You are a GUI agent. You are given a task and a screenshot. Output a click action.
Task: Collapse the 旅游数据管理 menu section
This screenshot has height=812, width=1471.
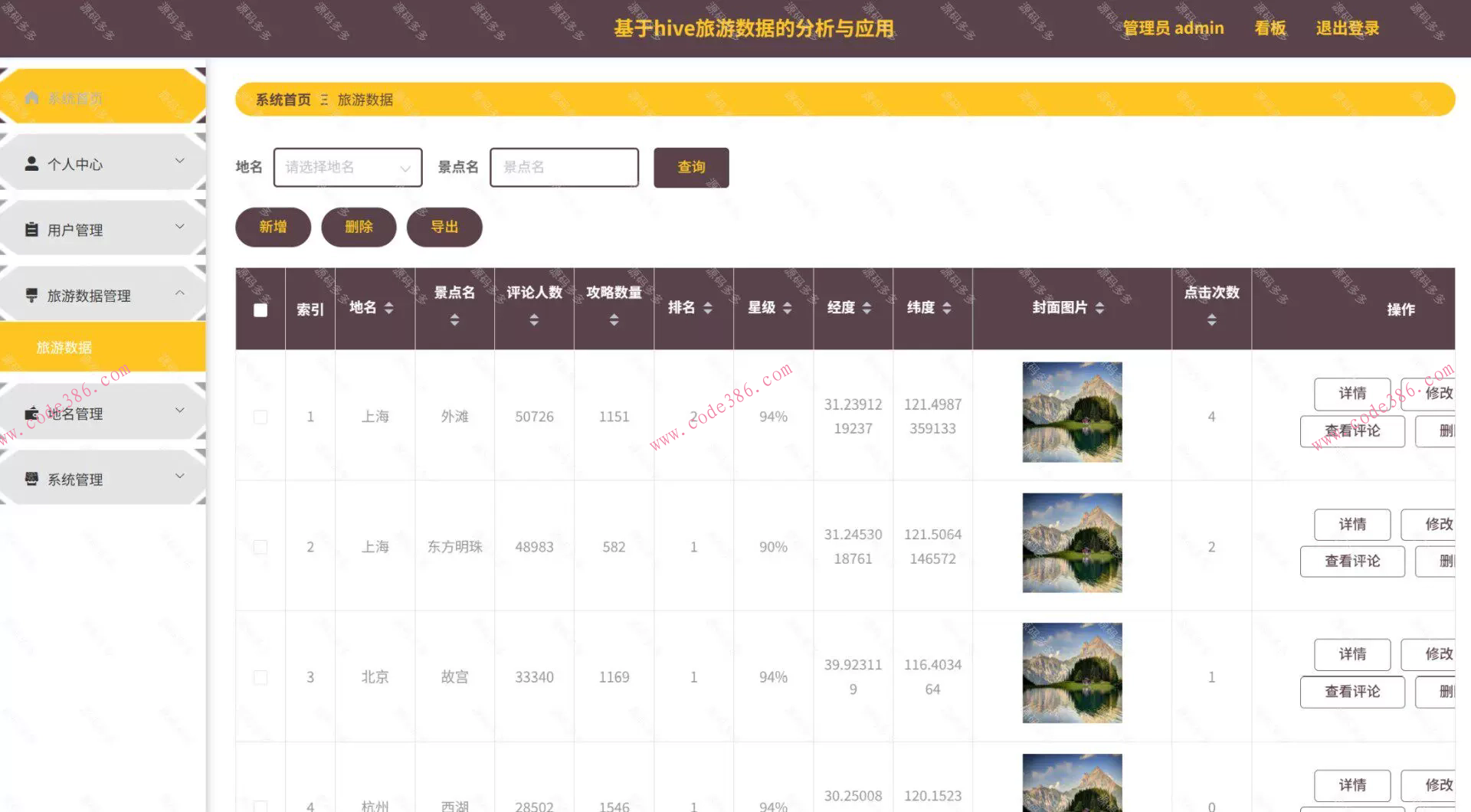pos(181,293)
